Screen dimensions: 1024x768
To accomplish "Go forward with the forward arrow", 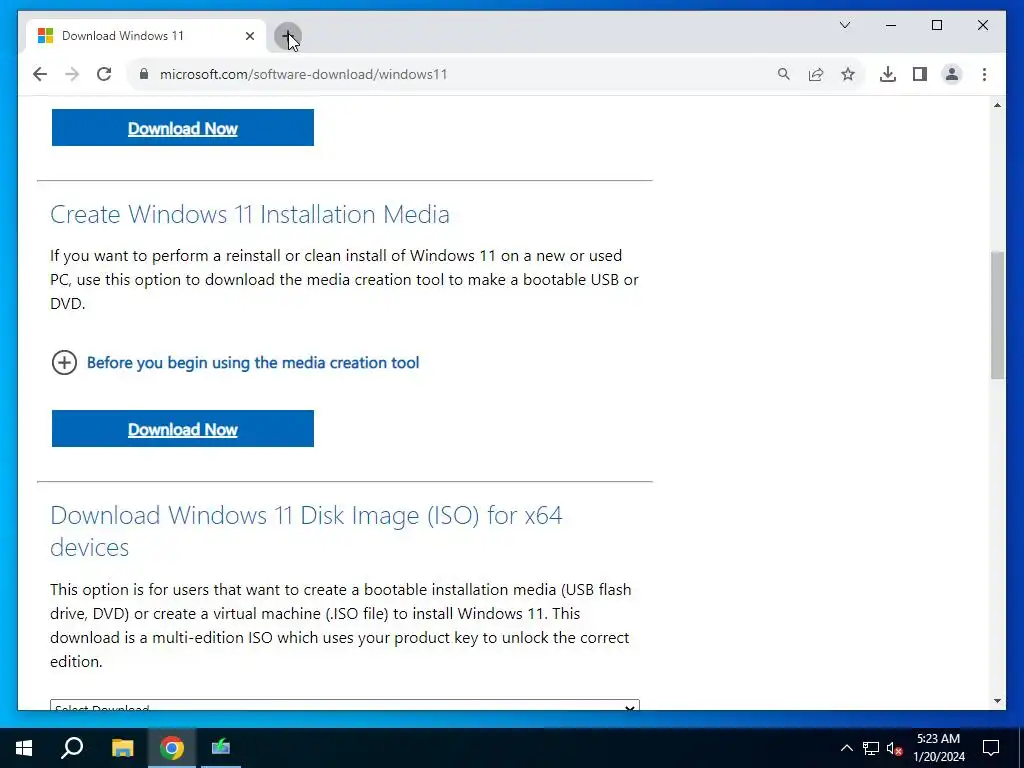I will pos(72,74).
